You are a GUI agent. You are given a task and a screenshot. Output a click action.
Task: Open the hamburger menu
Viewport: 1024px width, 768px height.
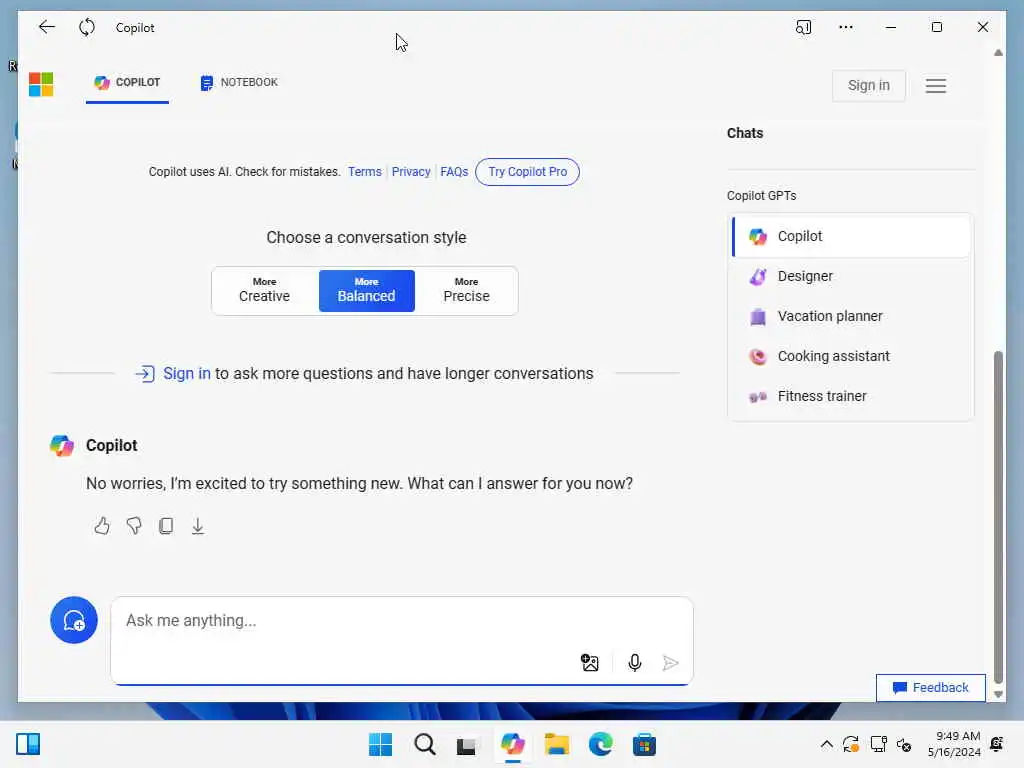coord(936,86)
